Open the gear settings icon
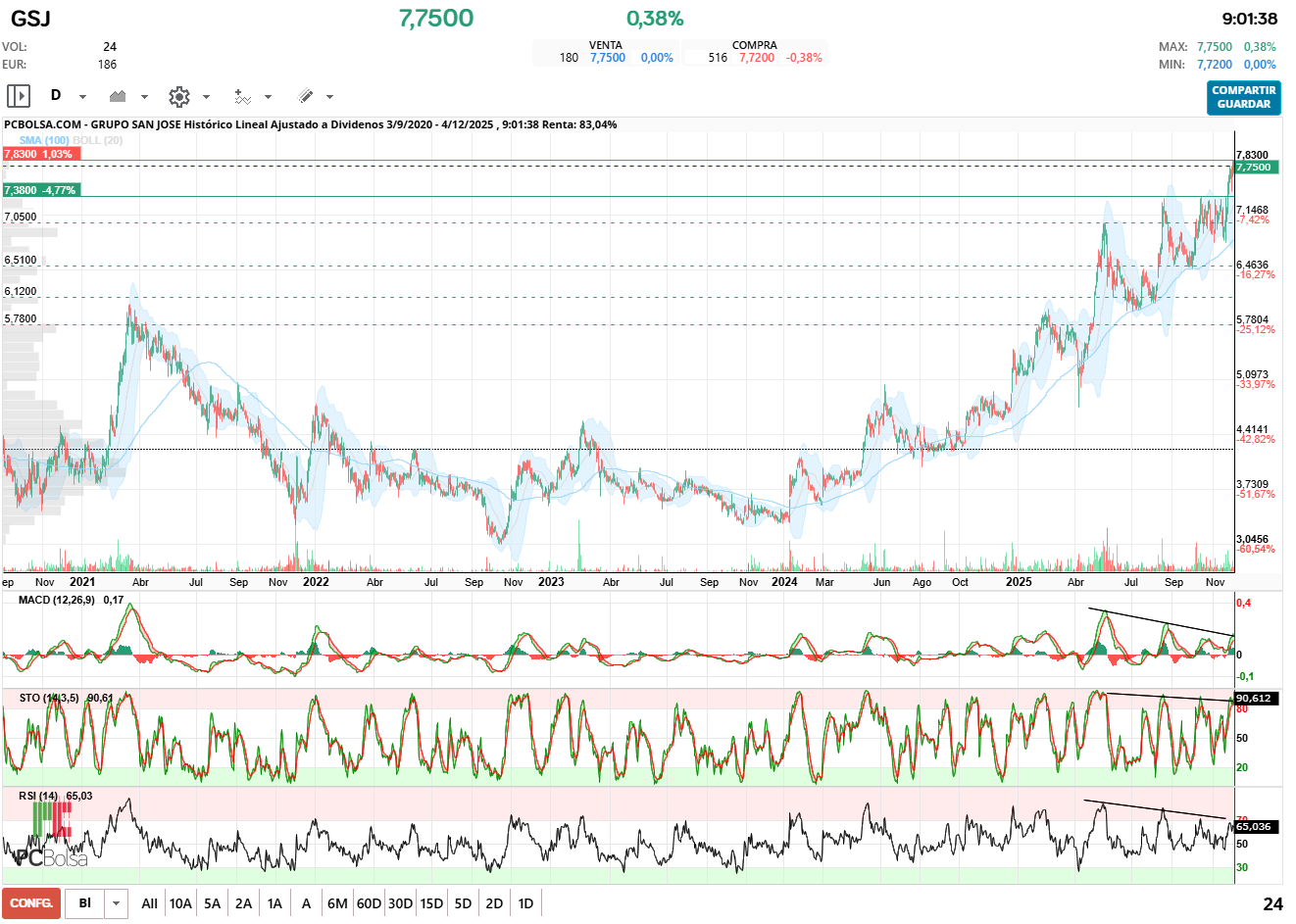This screenshot has width=1296, height=924. (179, 96)
